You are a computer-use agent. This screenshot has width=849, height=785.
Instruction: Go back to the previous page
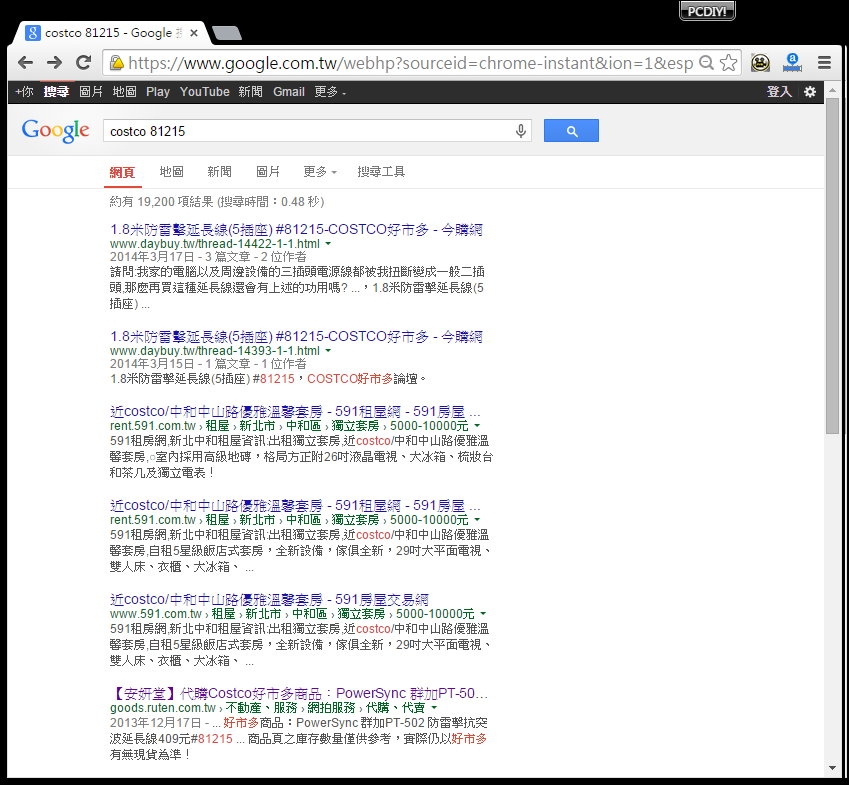click(x=25, y=63)
